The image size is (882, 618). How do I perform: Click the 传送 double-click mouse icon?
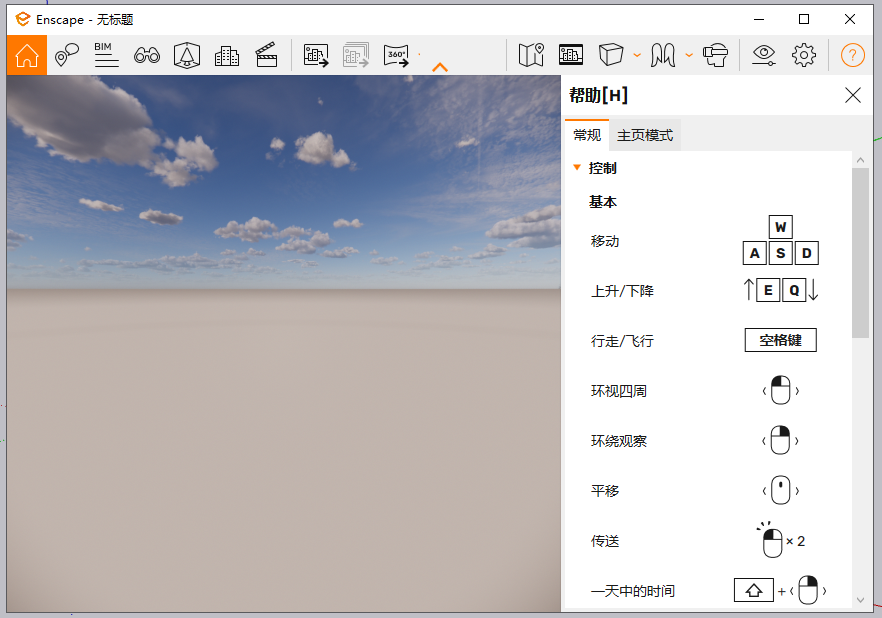(772, 540)
